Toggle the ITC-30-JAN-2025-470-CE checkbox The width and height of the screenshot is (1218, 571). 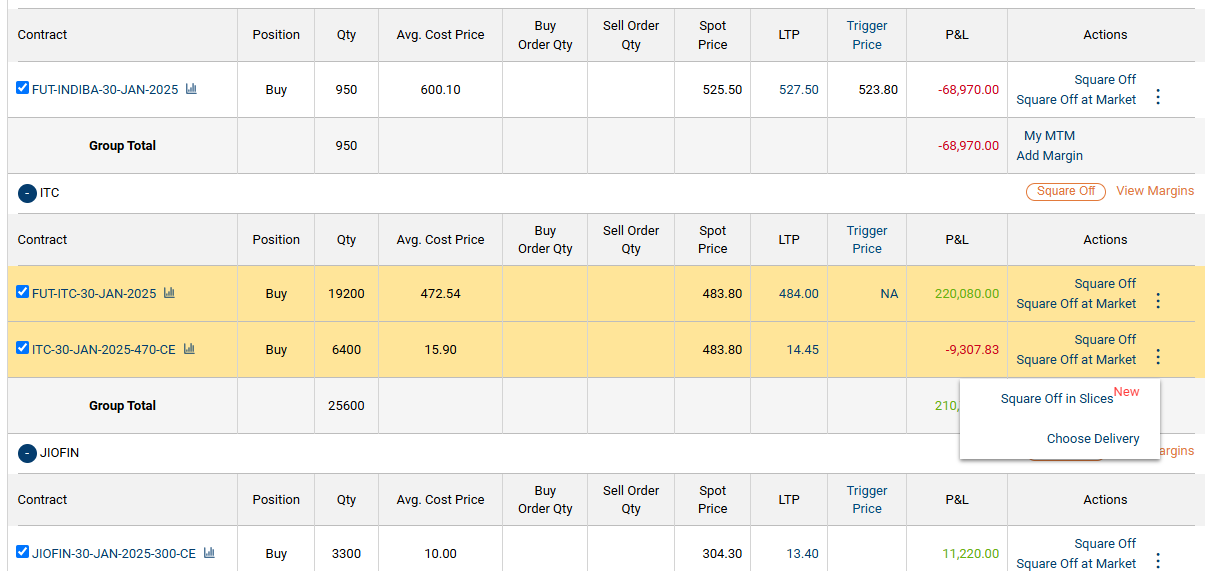point(23,348)
